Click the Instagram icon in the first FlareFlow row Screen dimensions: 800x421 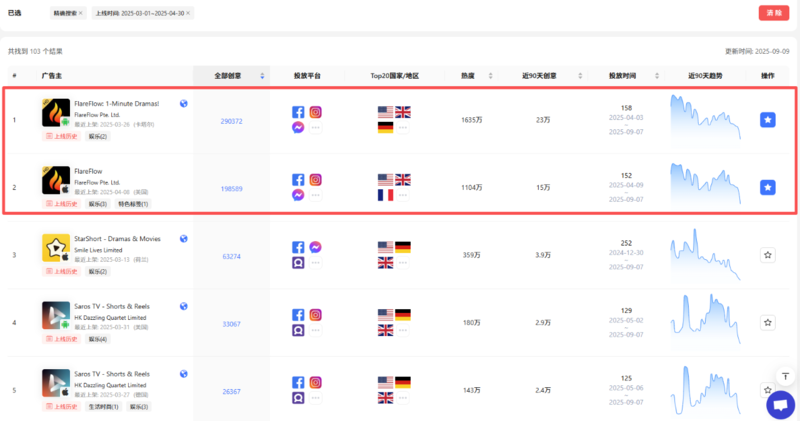click(x=315, y=112)
